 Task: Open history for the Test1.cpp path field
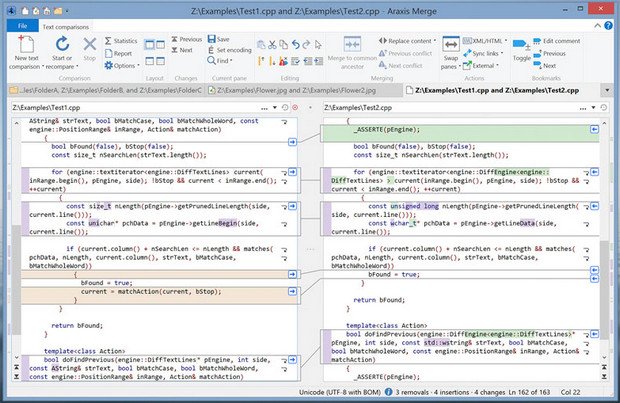(x=285, y=108)
